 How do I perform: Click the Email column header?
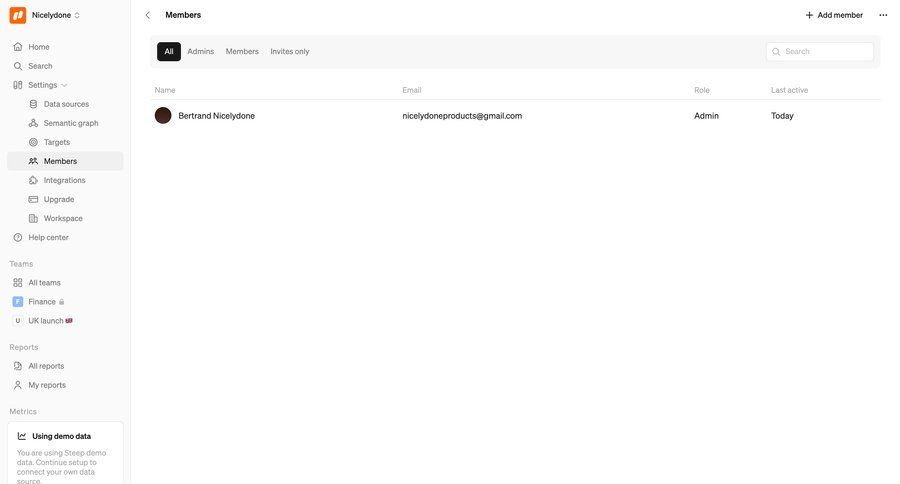[412, 90]
